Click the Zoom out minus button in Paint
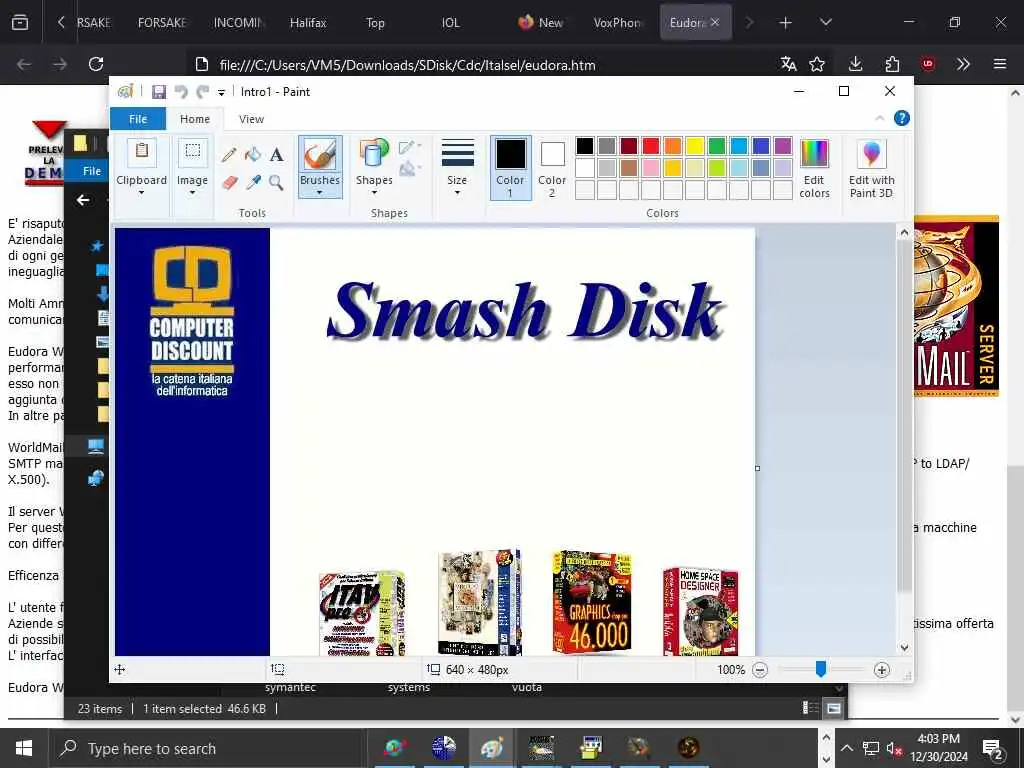 click(x=760, y=670)
